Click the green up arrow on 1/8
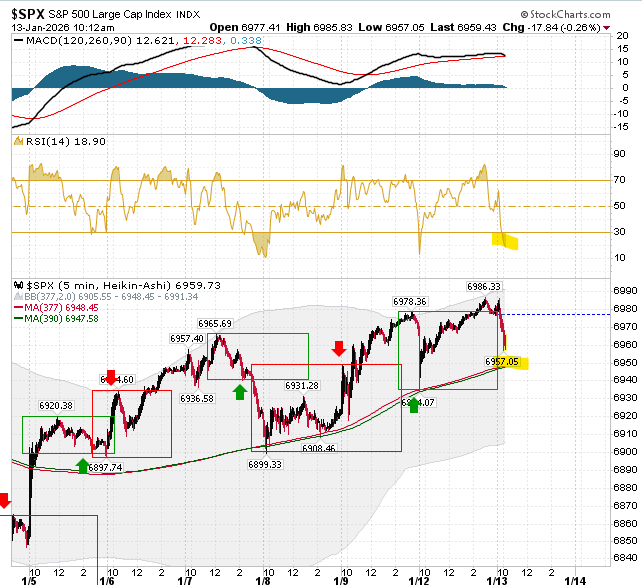 [x=240, y=392]
